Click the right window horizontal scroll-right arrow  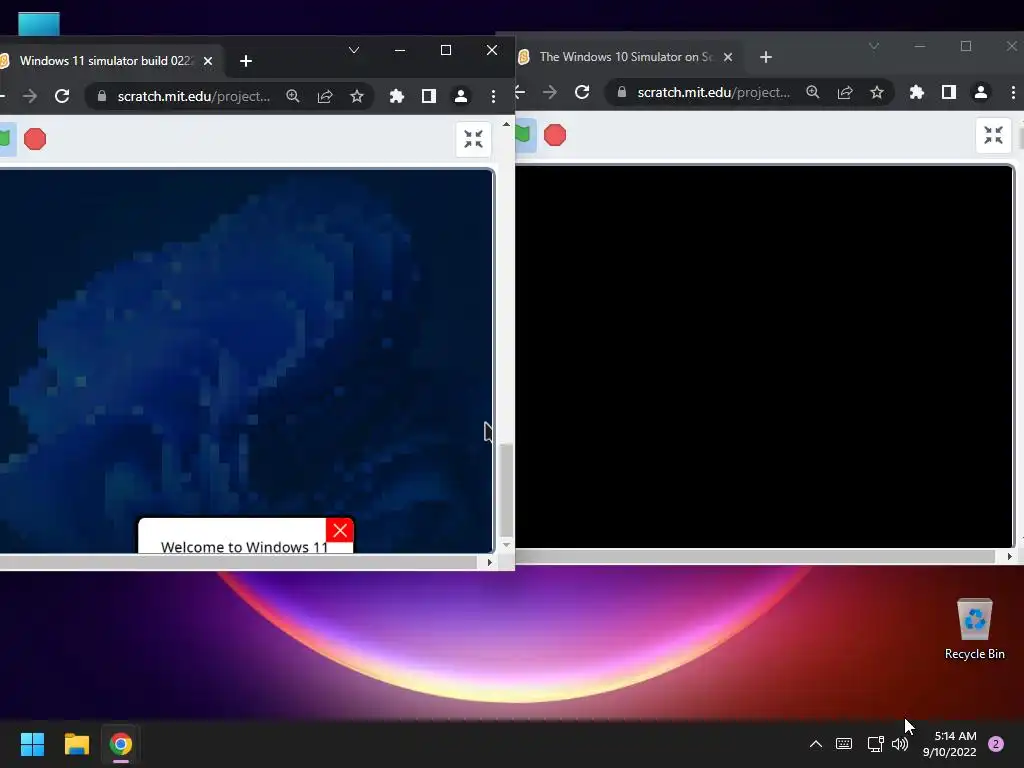1010,556
